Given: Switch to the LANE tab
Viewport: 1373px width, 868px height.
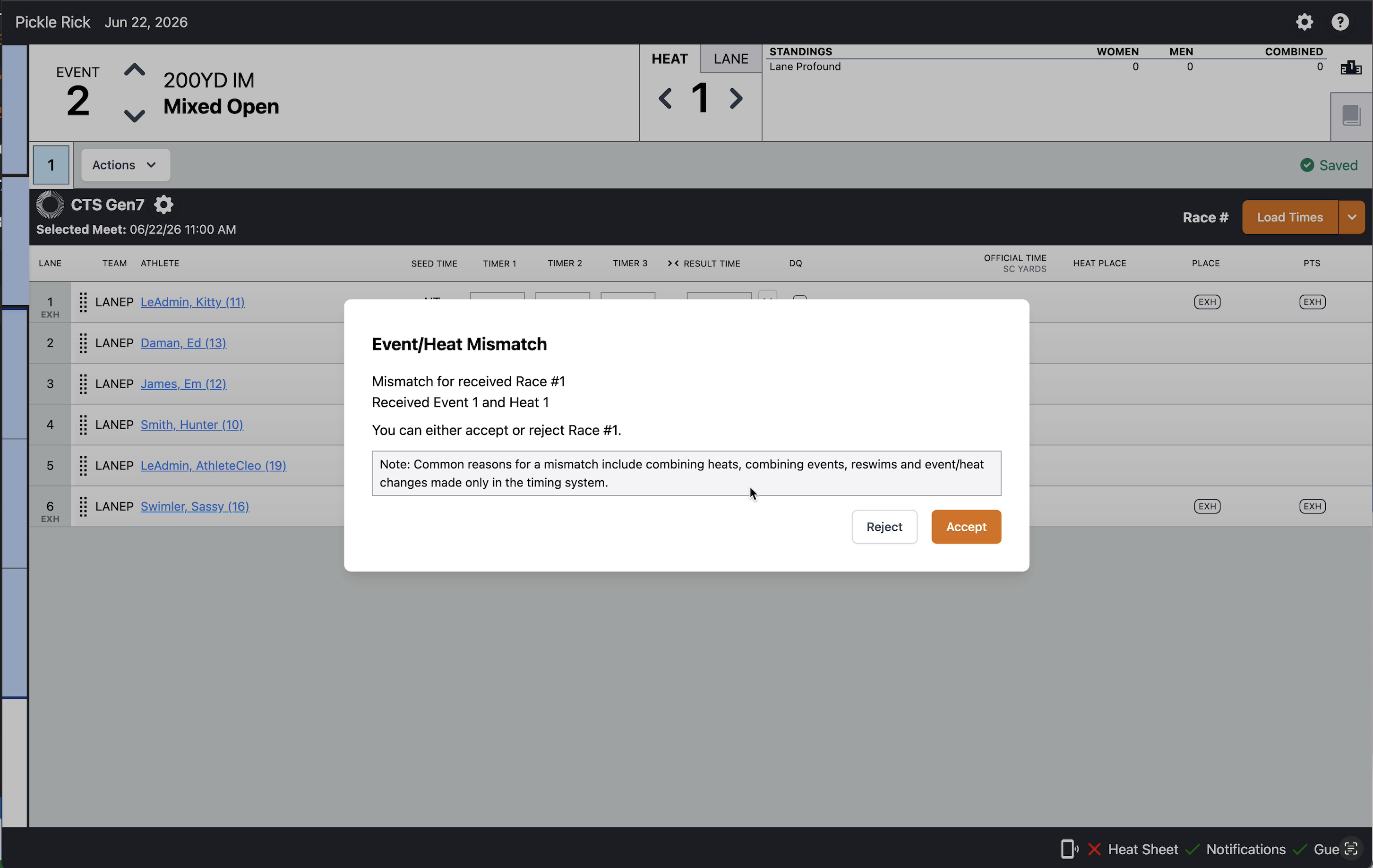Looking at the screenshot, I should (731, 59).
